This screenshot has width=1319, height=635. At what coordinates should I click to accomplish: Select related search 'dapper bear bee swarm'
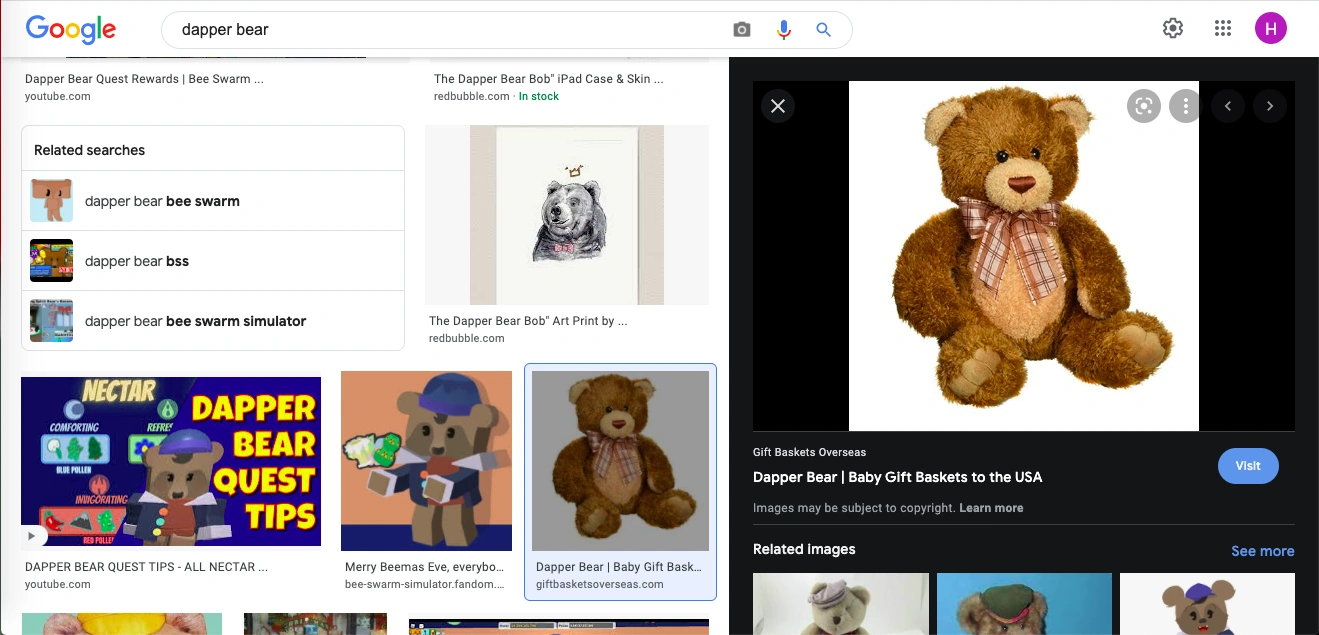click(162, 201)
